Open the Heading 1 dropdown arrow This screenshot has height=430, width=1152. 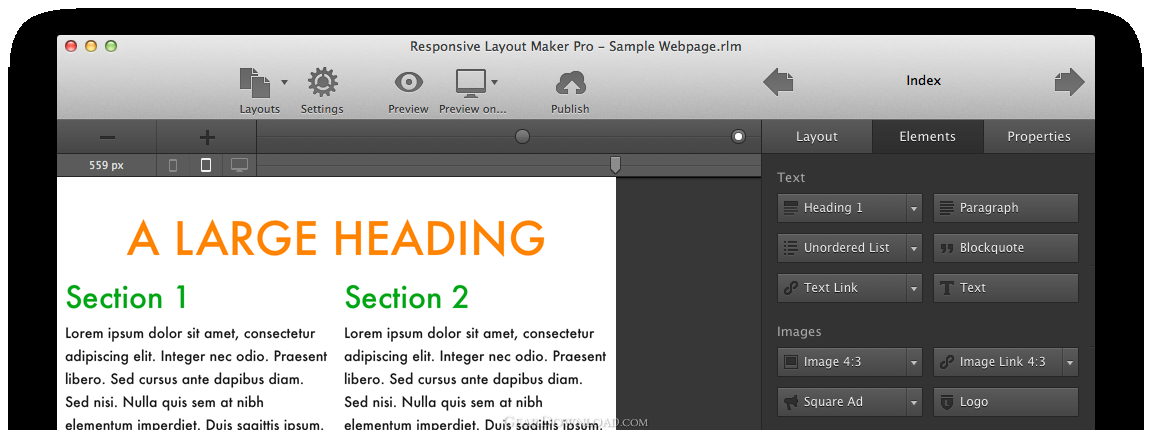[x=914, y=208]
